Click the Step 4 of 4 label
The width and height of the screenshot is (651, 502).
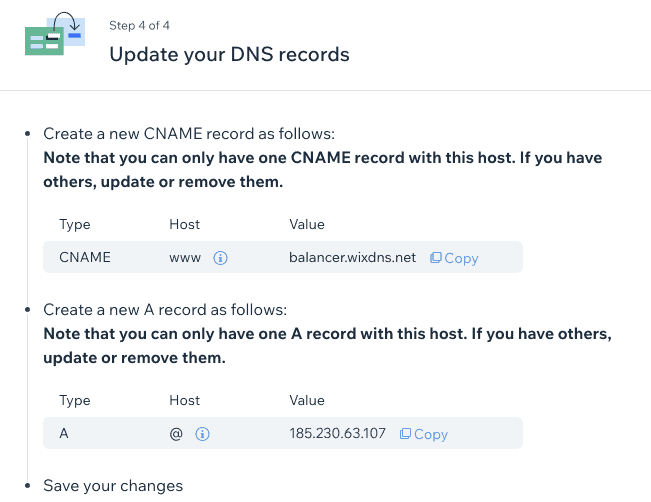(139, 25)
